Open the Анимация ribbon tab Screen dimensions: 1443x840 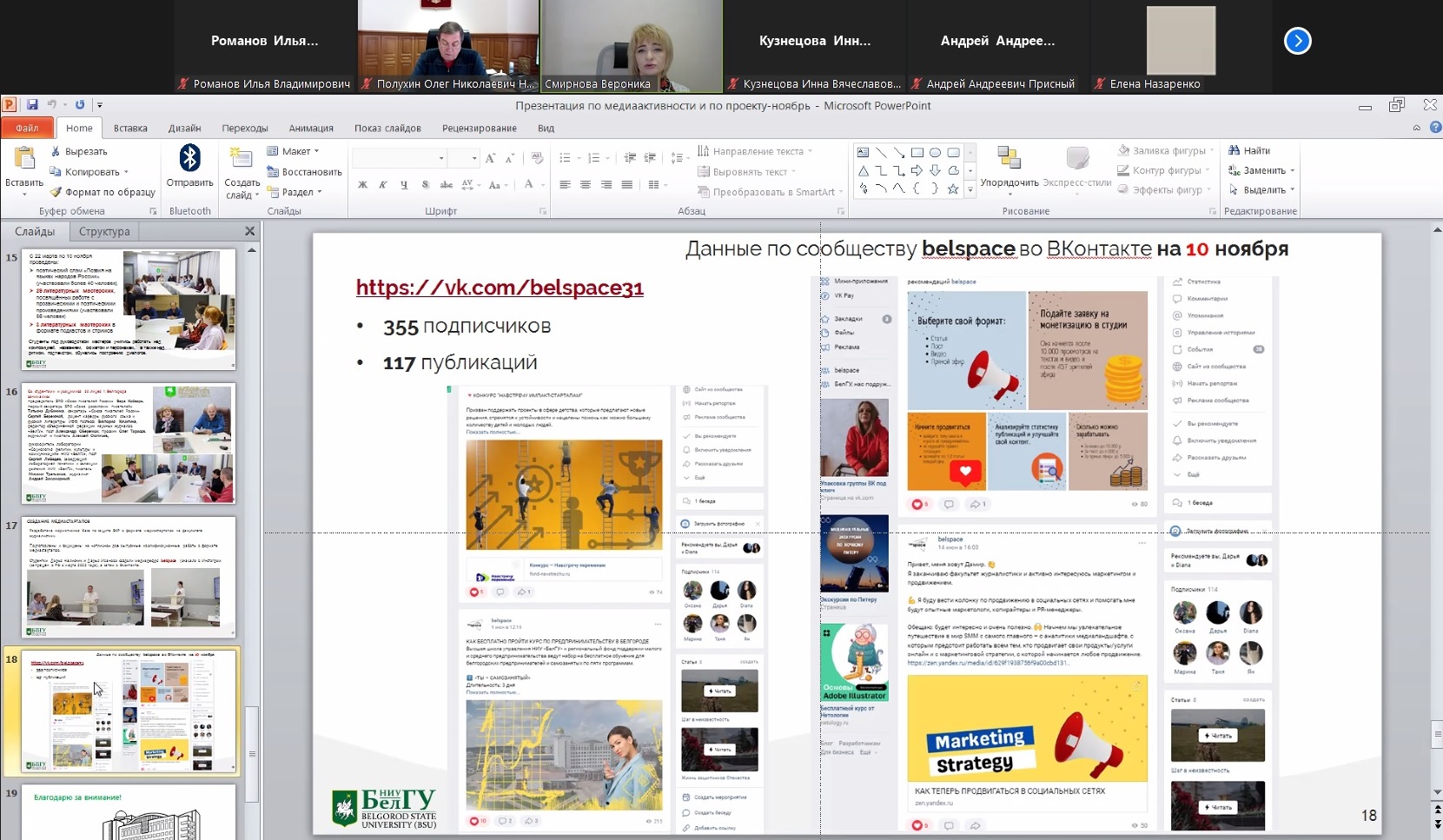(311, 129)
